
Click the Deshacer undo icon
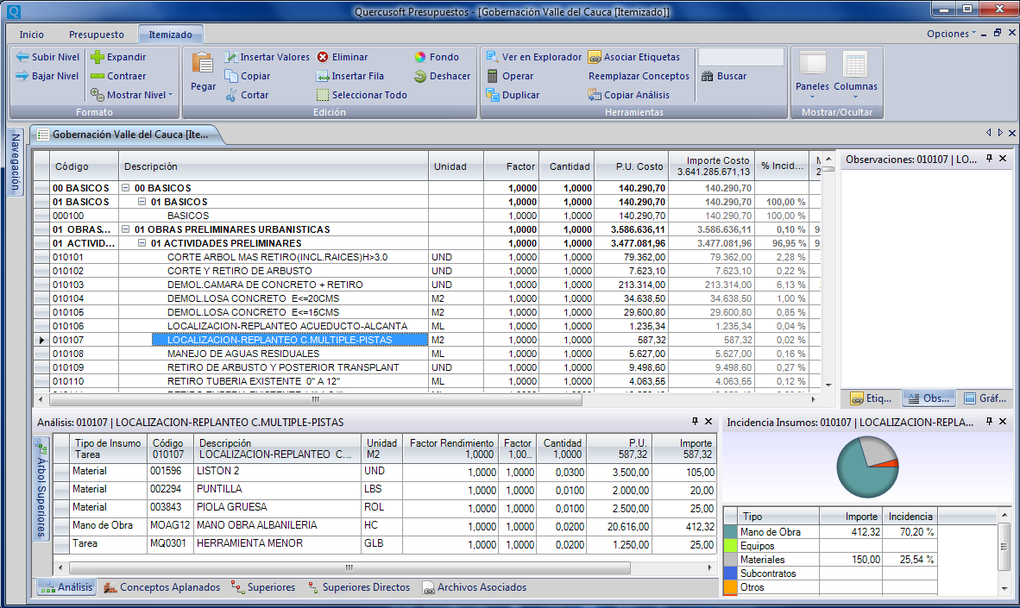(x=421, y=76)
